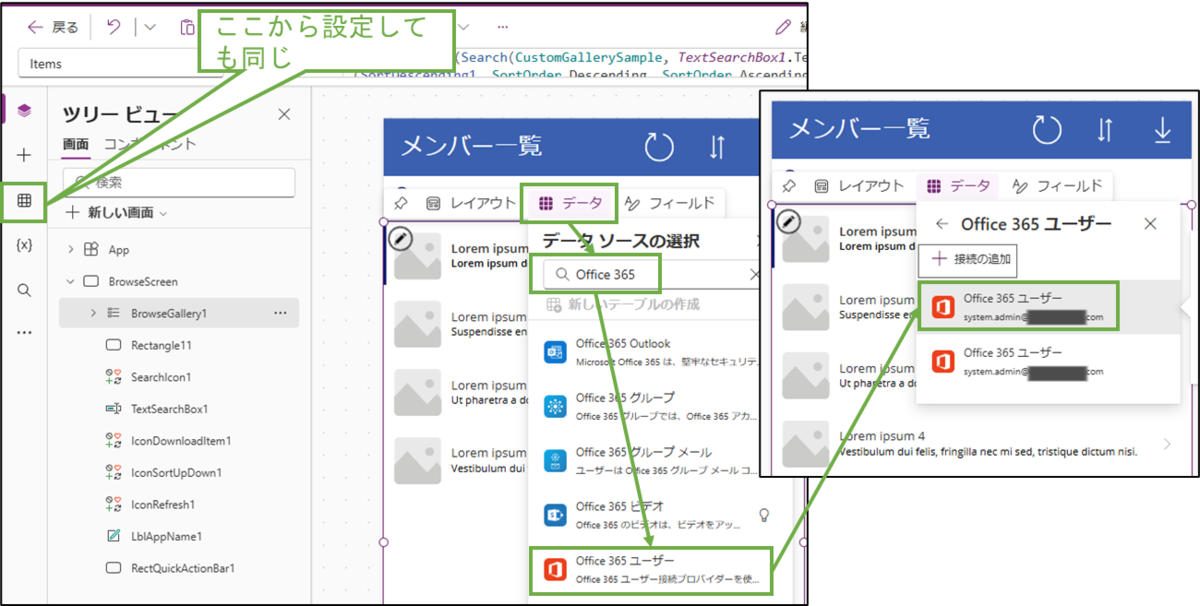
Task: Open the 新しい画面 dropdown
Action: click(x=117, y=213)
